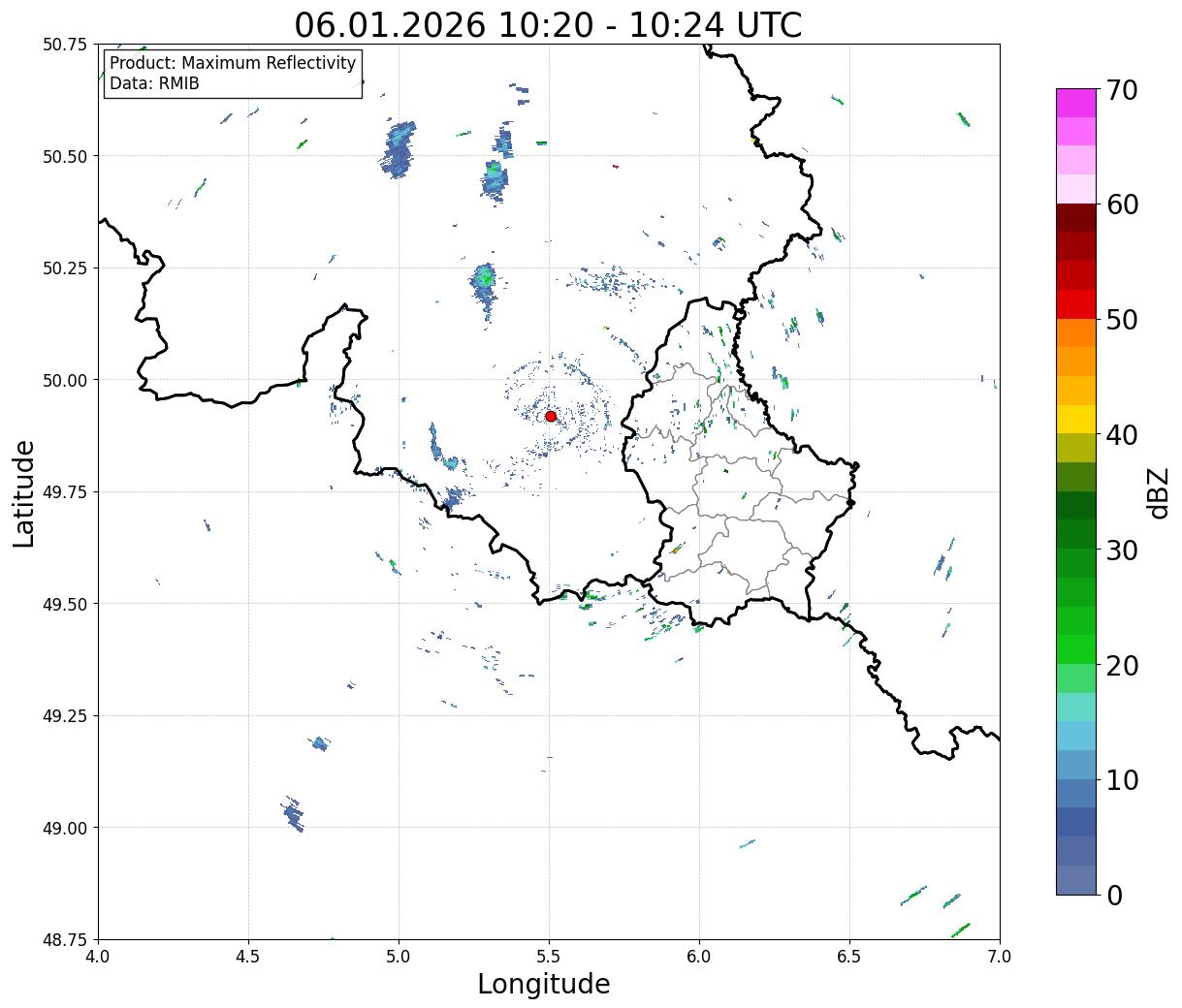Click the colorbar tick label 30

[1122, 551]
